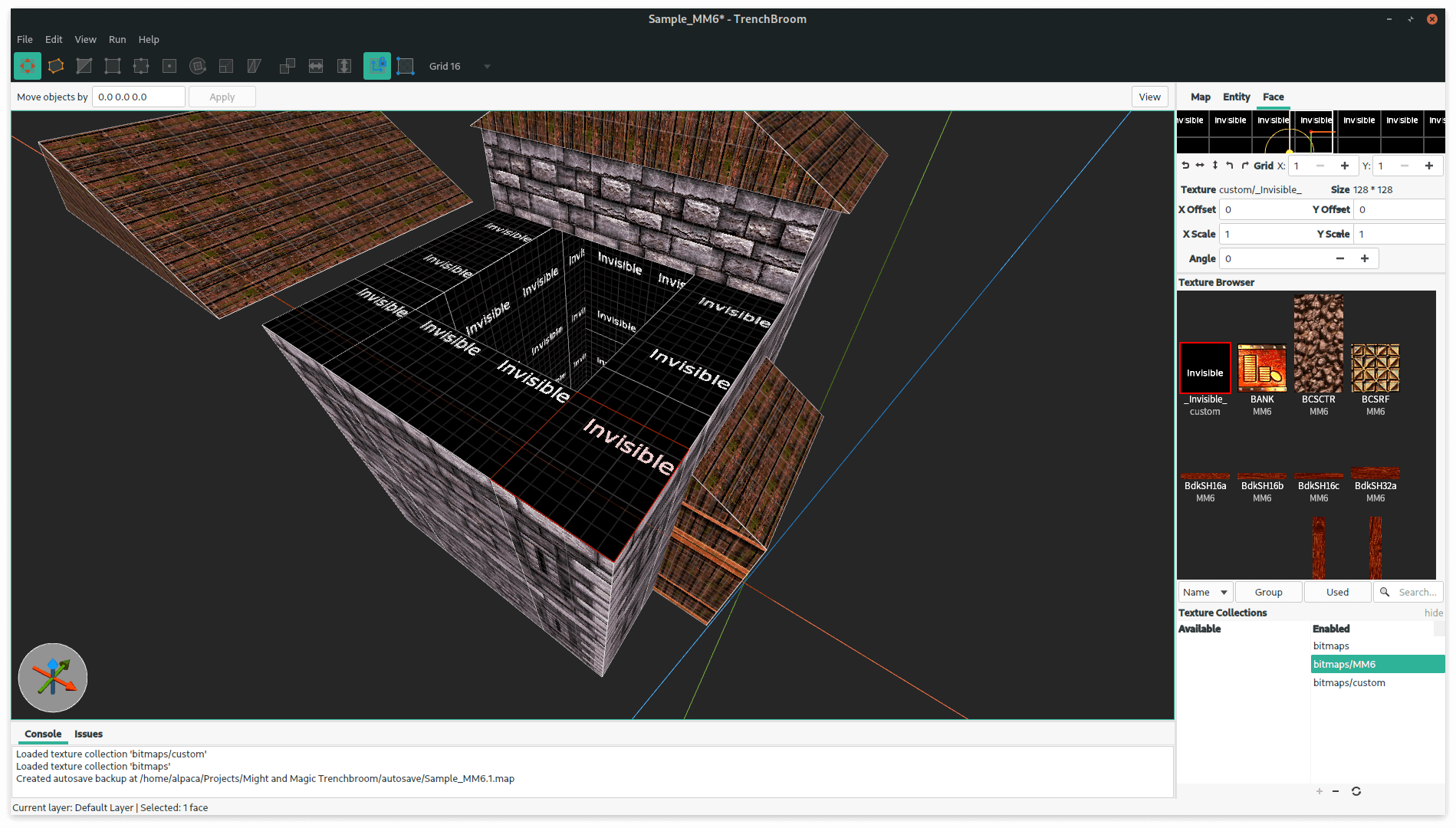1456x828 pixels.
Task: Click the flip horizontally toolbar icon
Action: coord(316,67)
